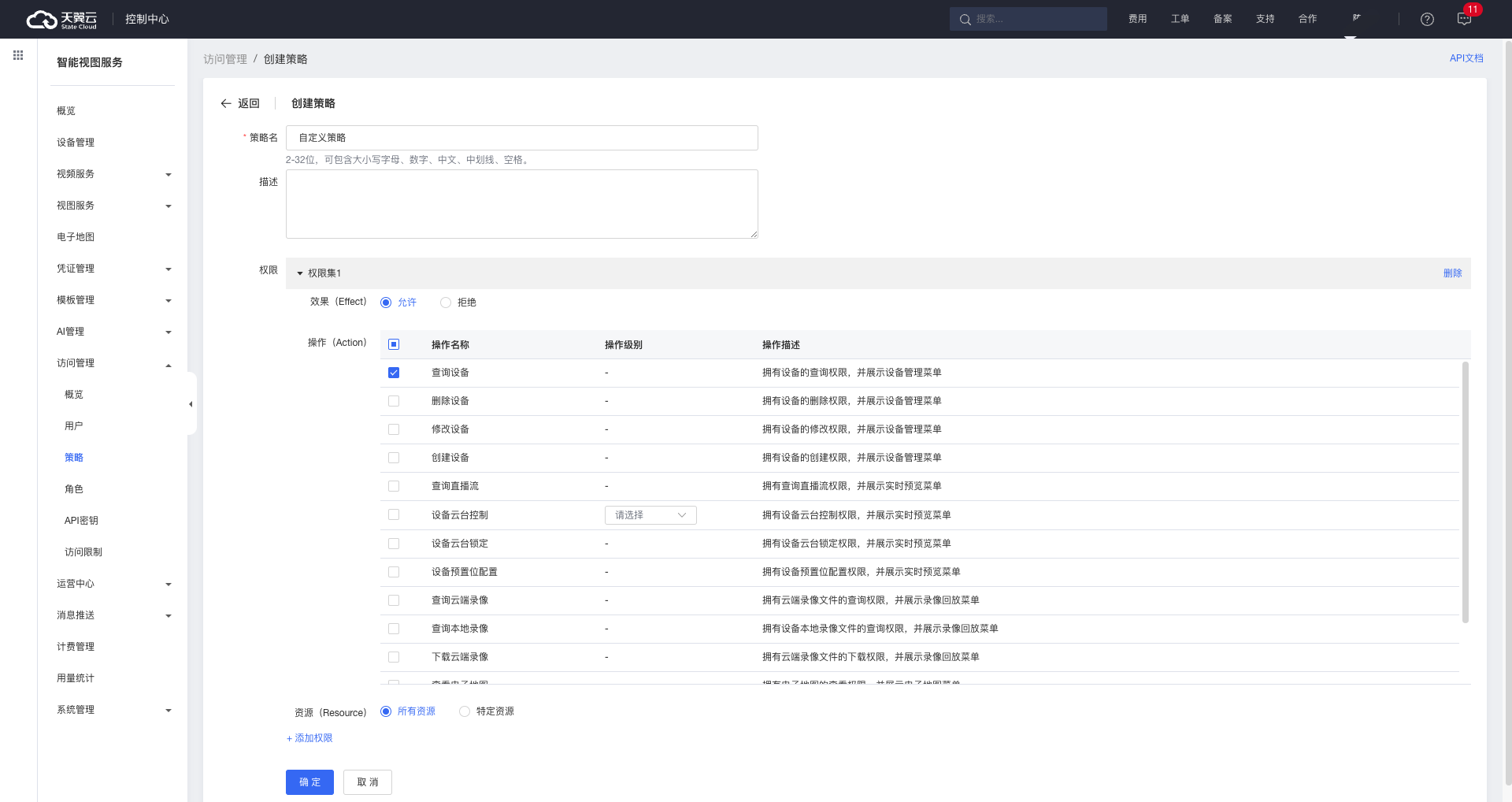Check the 查询直播流 checkbox
The width and height of the screenshot is (1512, 802).
pyautogui.click(x=394, y=486)
